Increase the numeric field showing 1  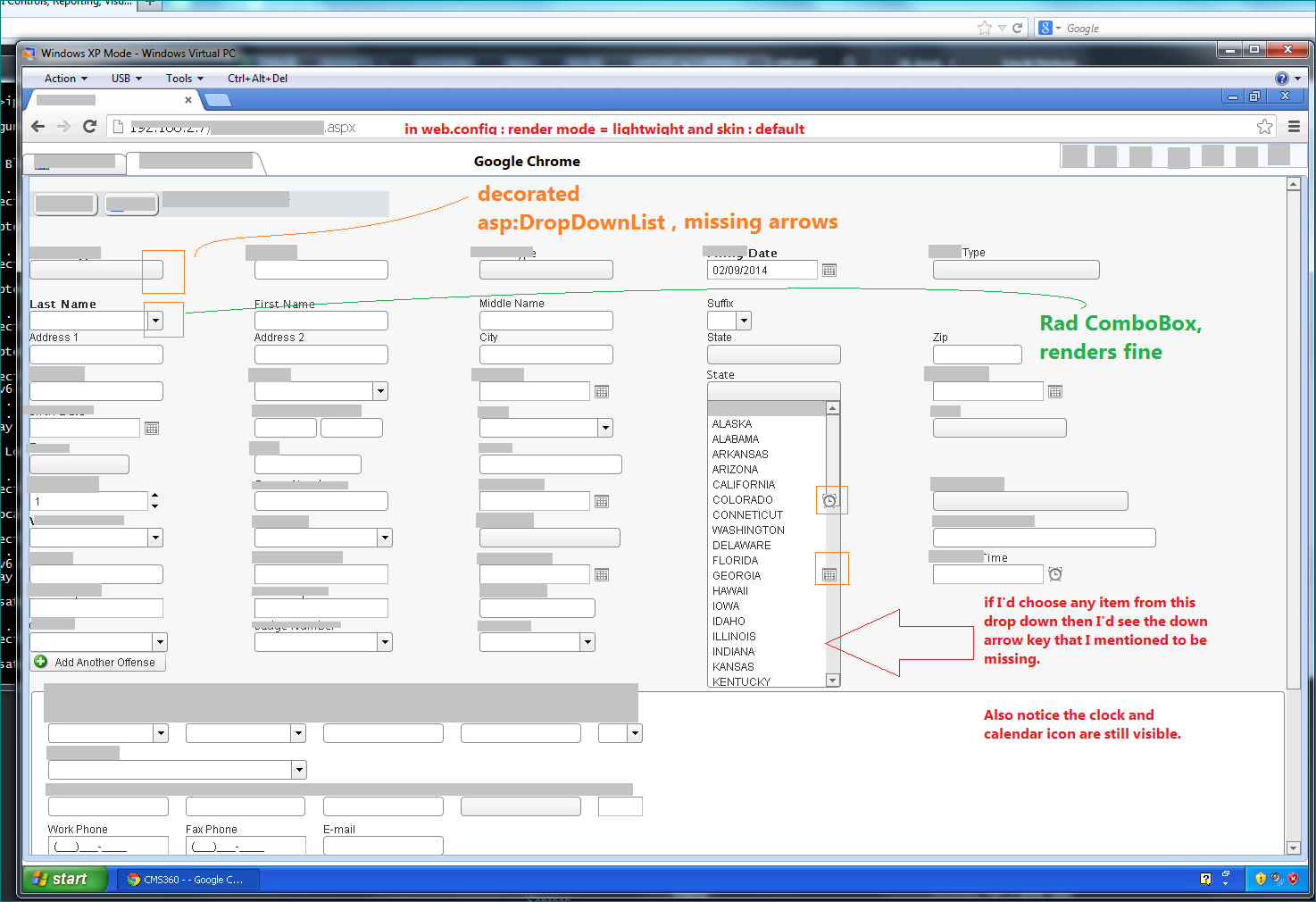pyautogui.click(x=154, y=496)
